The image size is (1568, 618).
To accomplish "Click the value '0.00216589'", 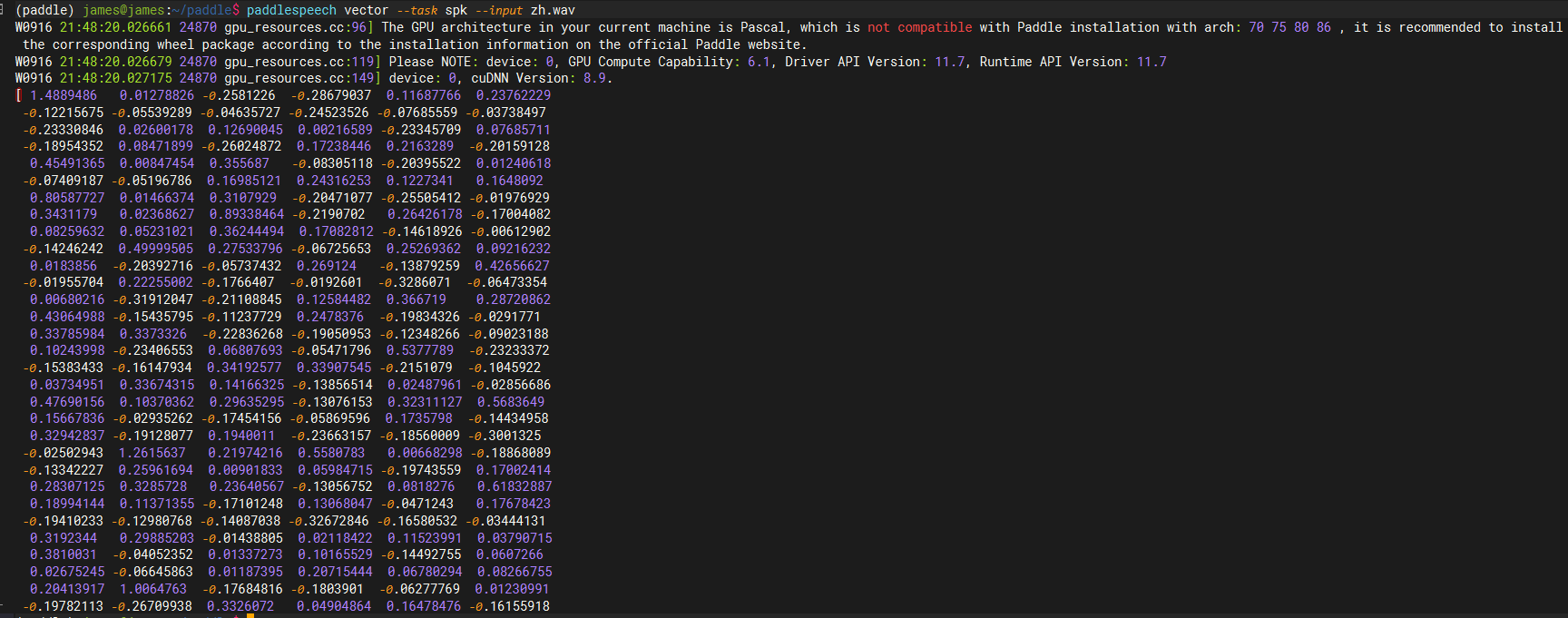I will click(336, 130).
